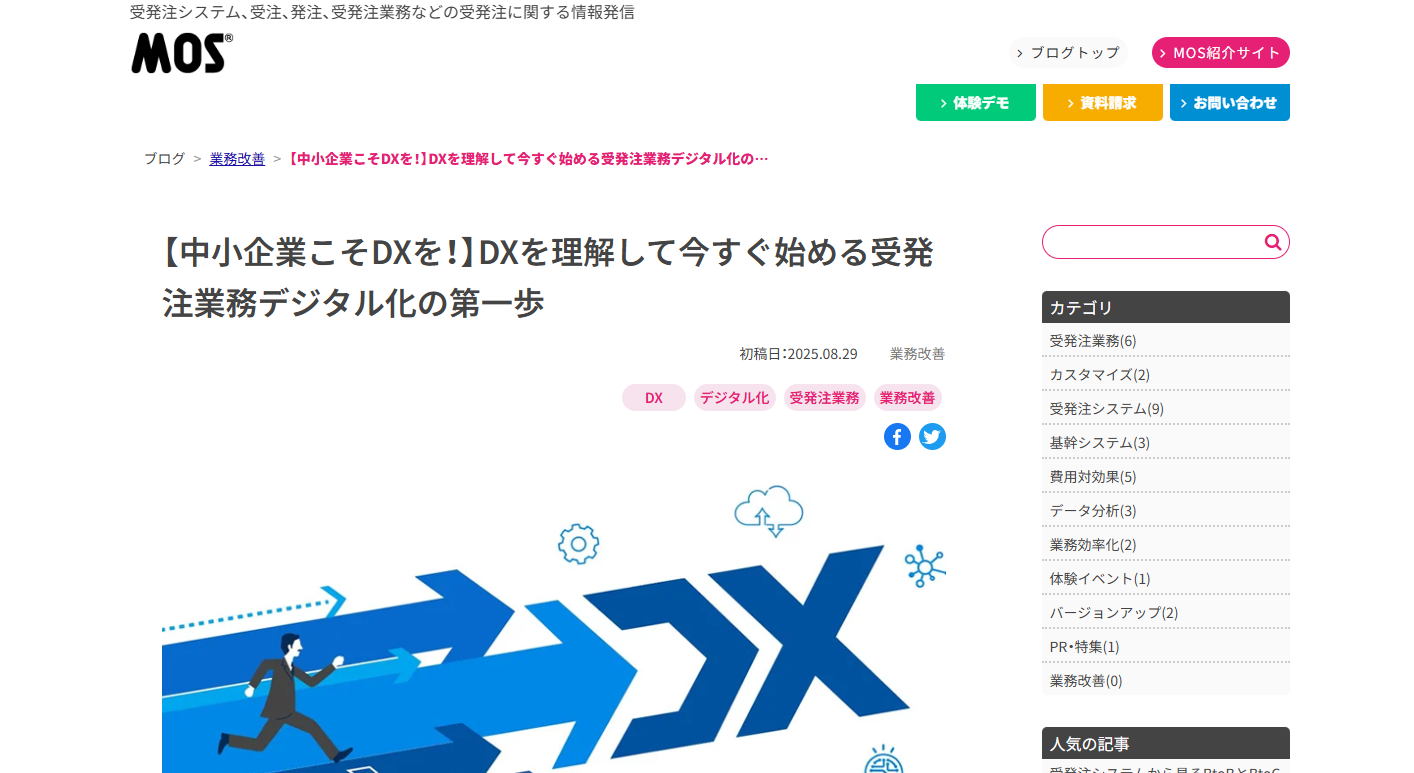Open the MOS紹介サイト button
Image resolution: width=1414 pixels, height=773 pixels.
coord(1220,53)
